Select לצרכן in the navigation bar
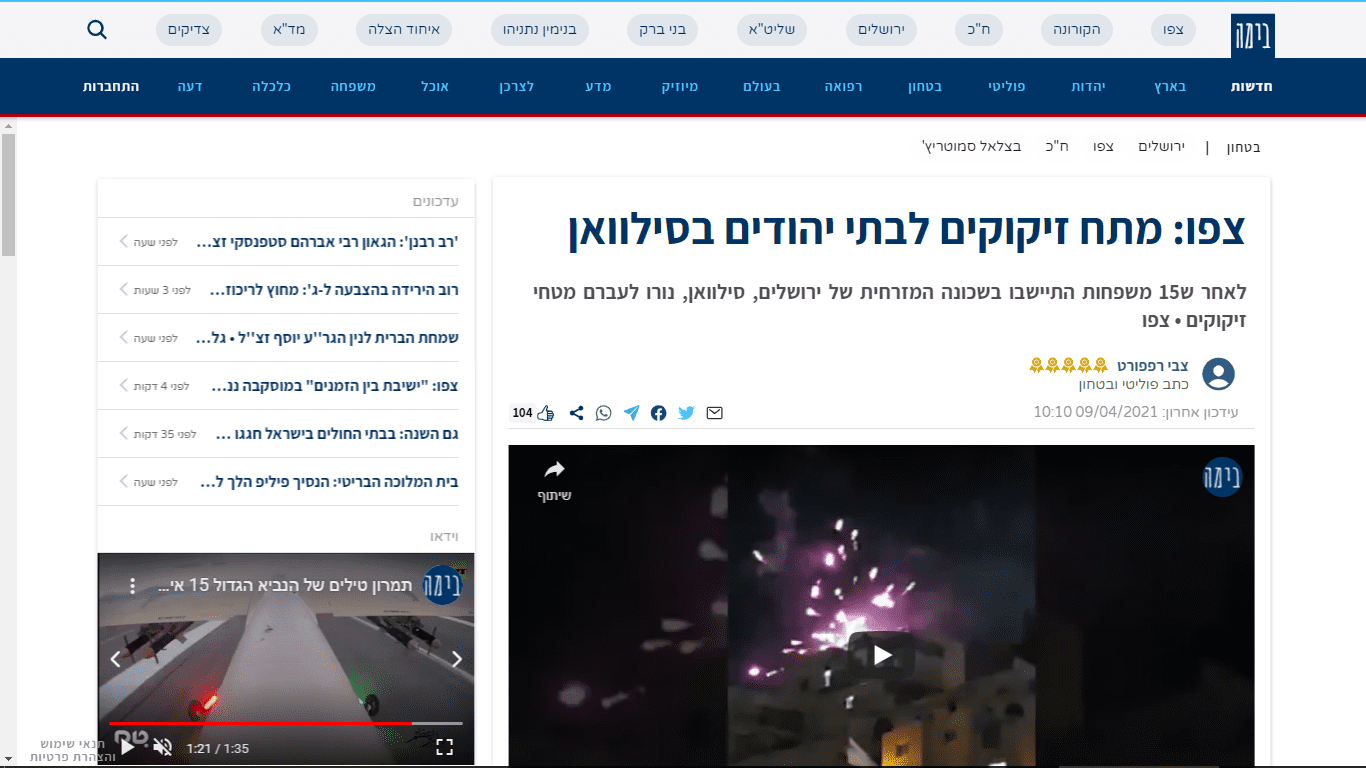 (517, 87)
